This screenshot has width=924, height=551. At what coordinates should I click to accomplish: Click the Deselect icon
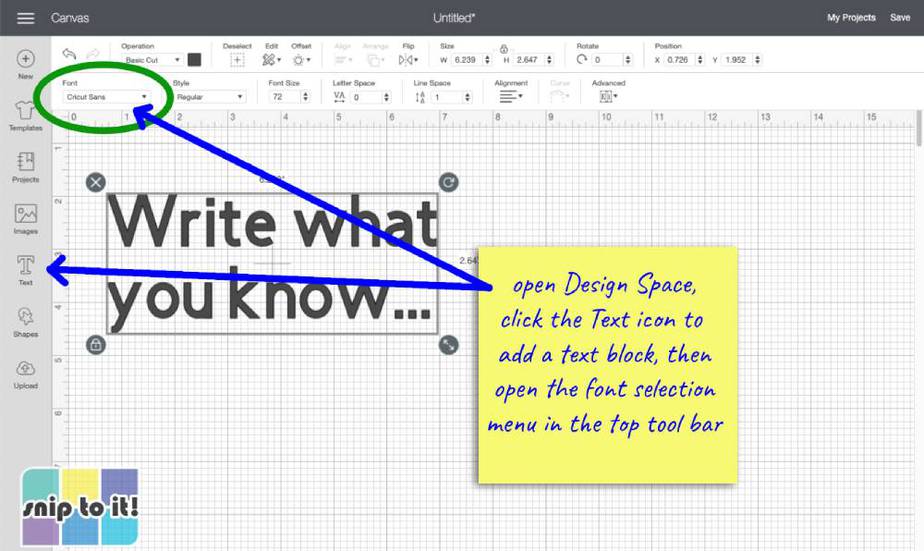(x=237, y=60)
